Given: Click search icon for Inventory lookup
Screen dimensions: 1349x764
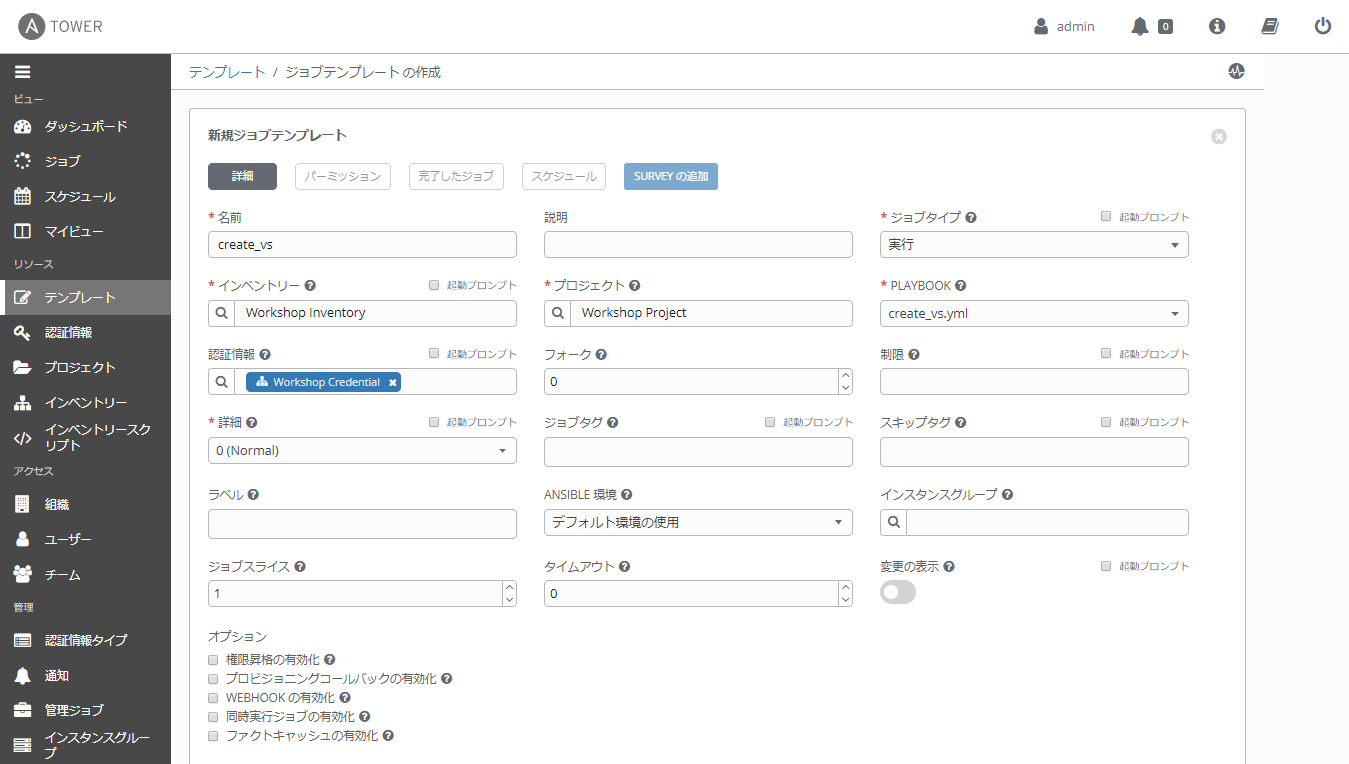Looking at the screenshot, I should [x=222, y=313].
